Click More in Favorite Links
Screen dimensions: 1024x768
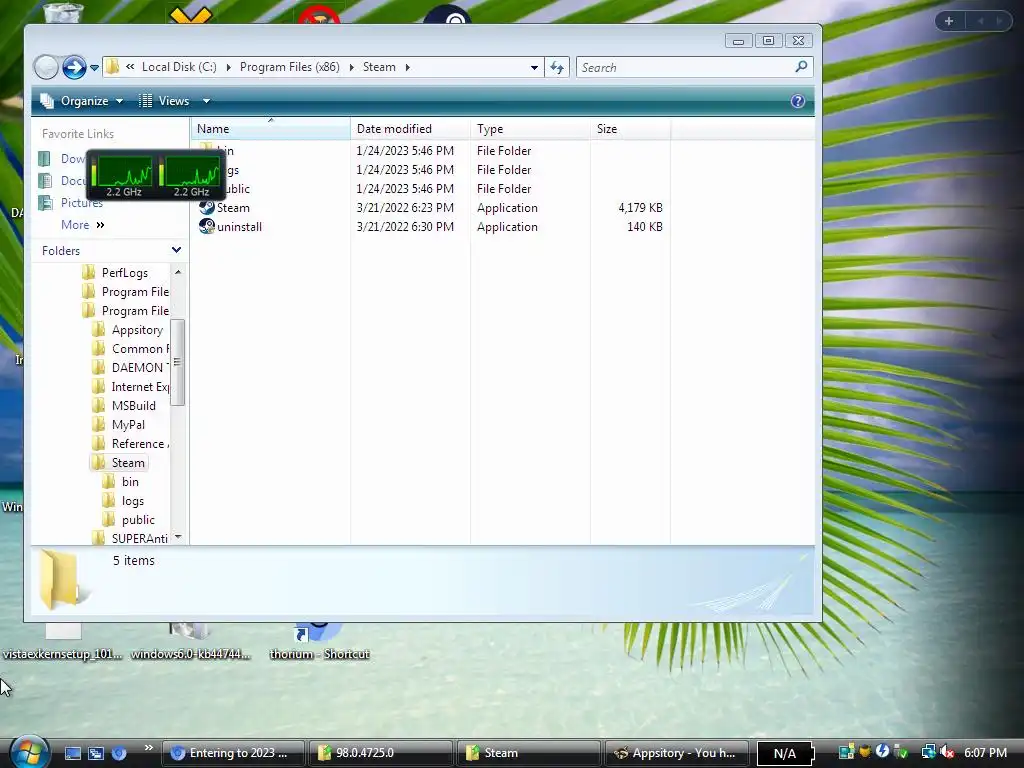[x=82, y=225]
